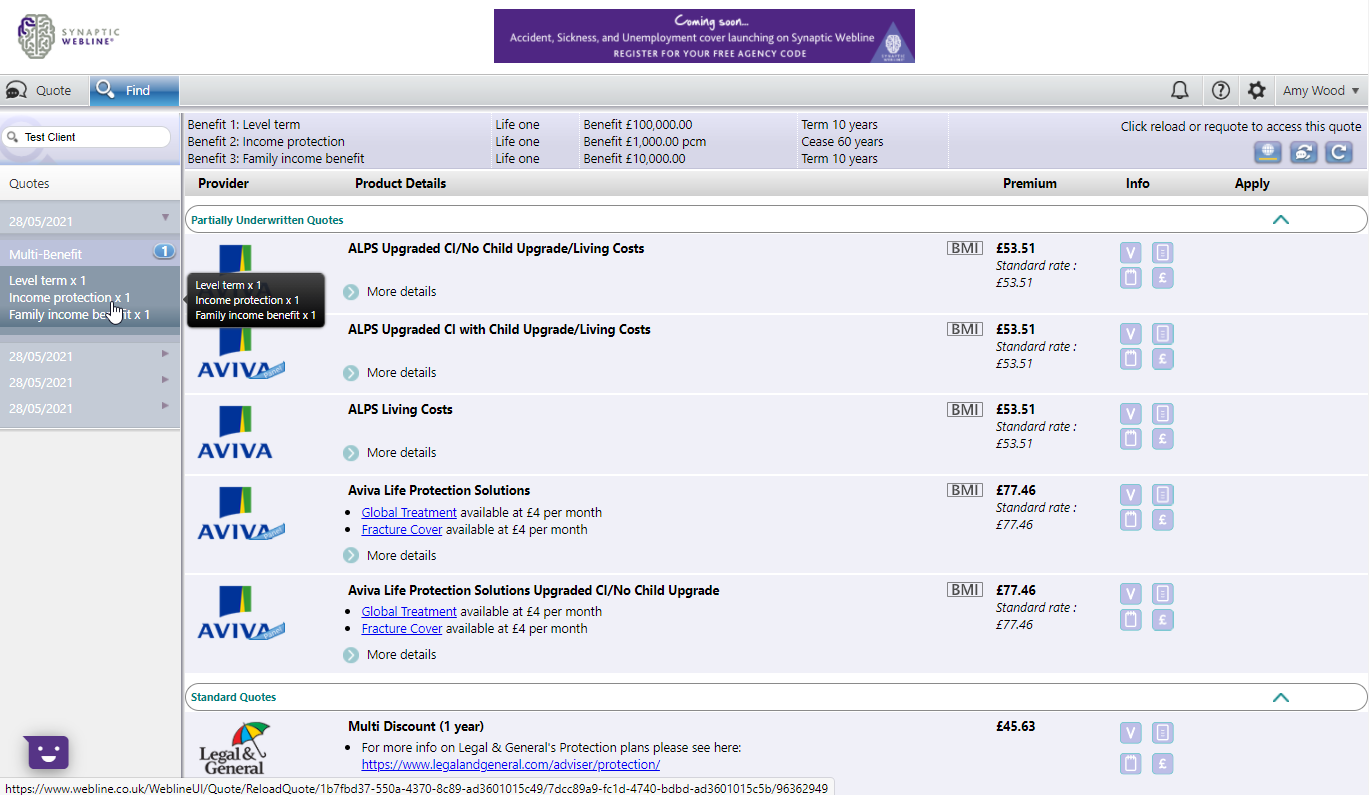Image resolution: width=1369 pixels, height=795 pixels.
Task: Open the Amy Wood user dropdown
Action: 1321,90
